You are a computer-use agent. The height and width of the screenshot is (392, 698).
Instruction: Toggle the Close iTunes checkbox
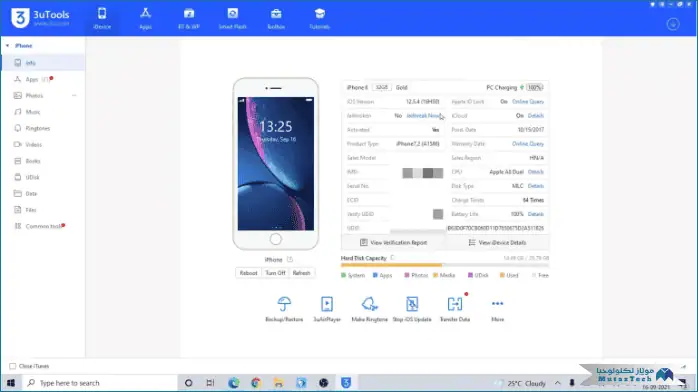pyautogui.click(x=12, y=366)
